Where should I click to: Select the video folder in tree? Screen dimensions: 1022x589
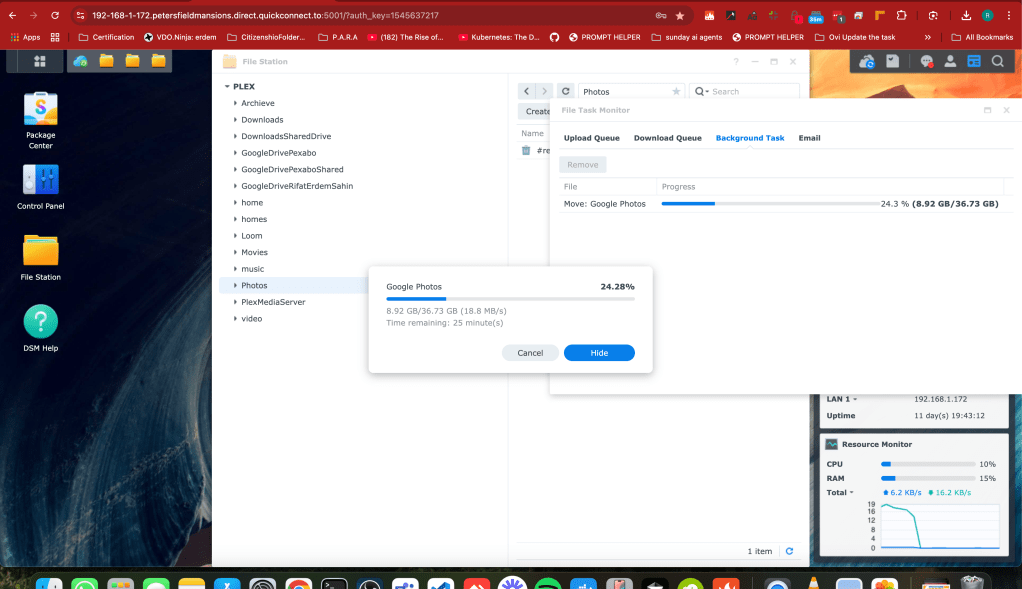pos(252,319)
